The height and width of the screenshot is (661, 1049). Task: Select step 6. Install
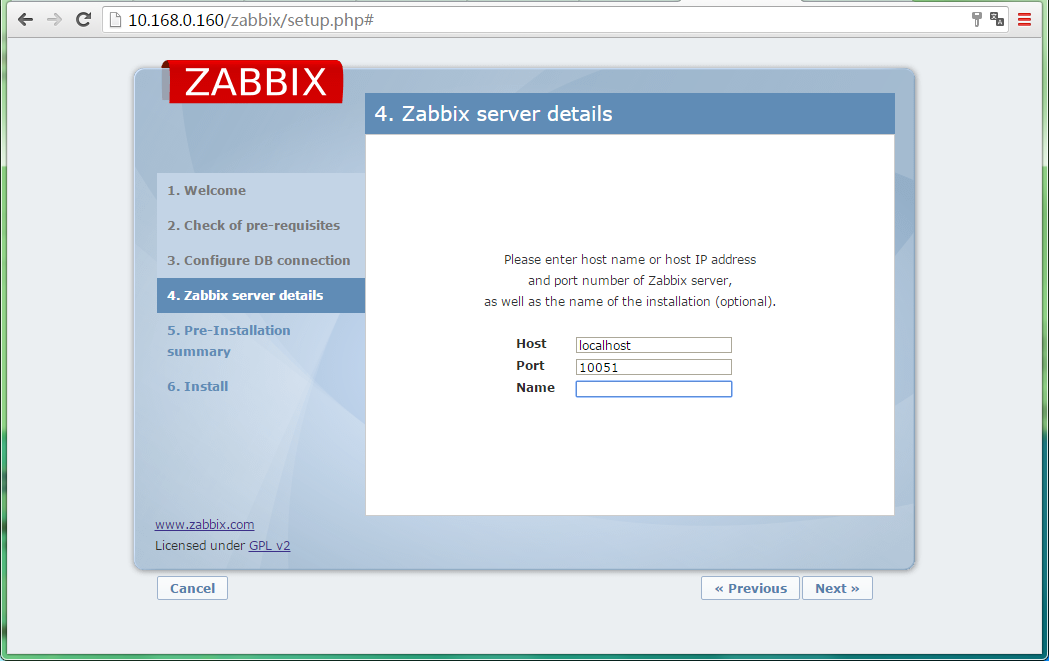[x=198, y=386]
